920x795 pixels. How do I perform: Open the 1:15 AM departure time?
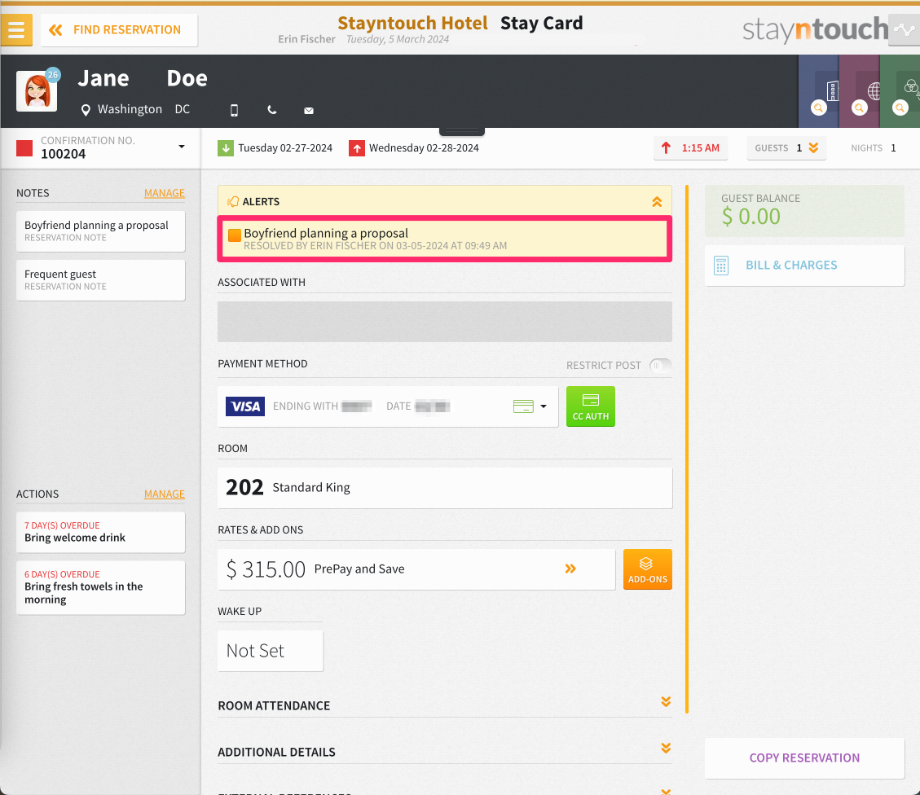click(x=691, y=148)
